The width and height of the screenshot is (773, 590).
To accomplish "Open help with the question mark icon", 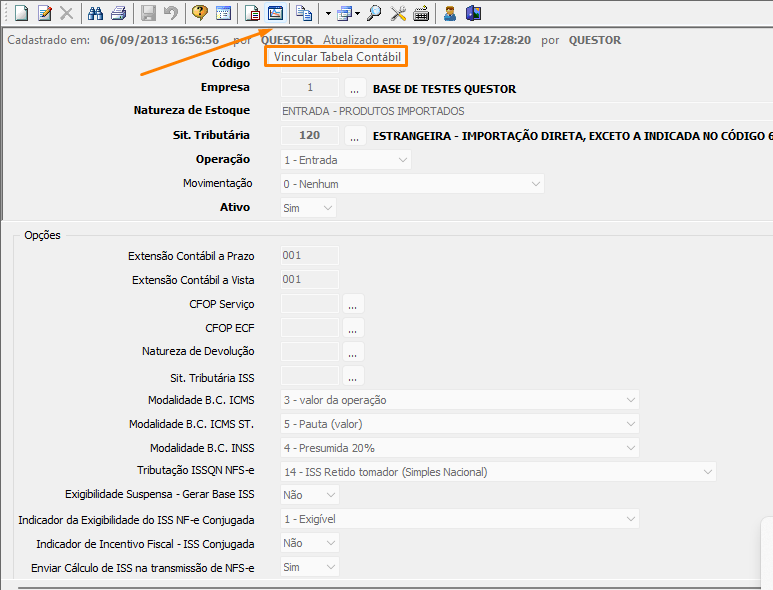I will pyautogui.click(x=200, y=13).
